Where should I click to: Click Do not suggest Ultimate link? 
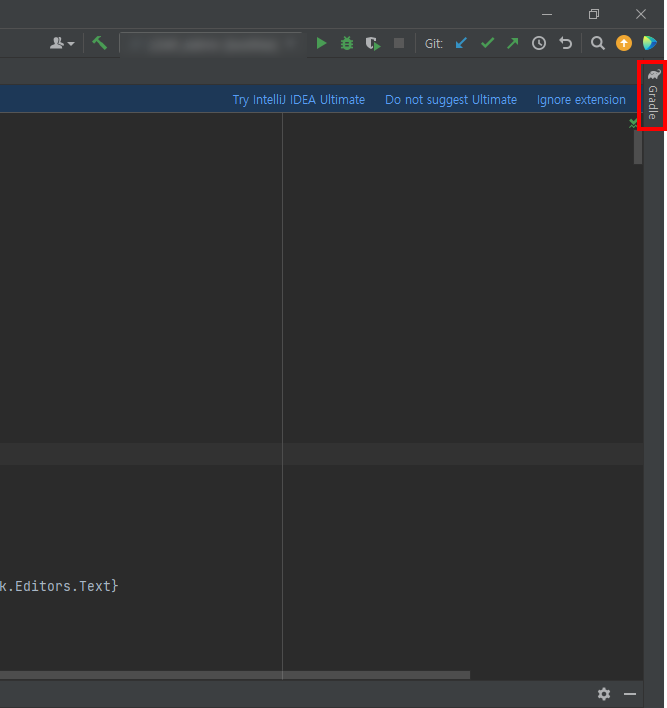451,100
